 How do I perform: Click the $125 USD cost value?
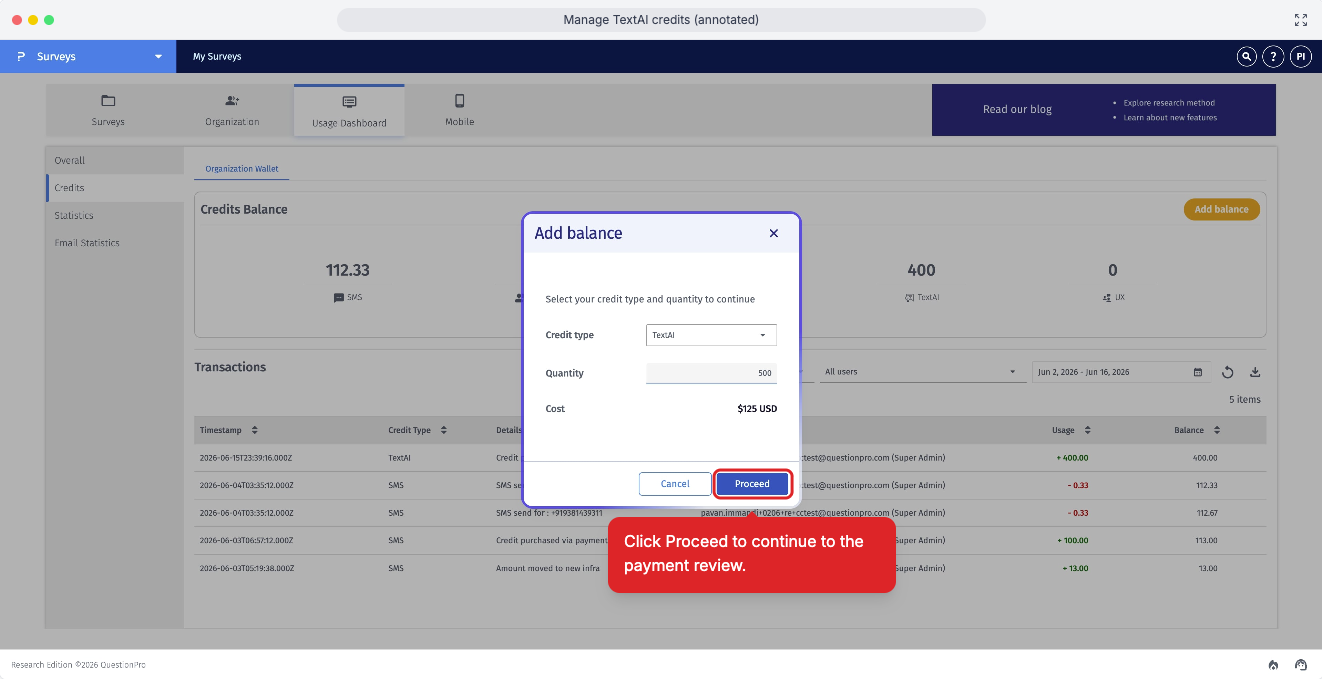click(757, 409)
